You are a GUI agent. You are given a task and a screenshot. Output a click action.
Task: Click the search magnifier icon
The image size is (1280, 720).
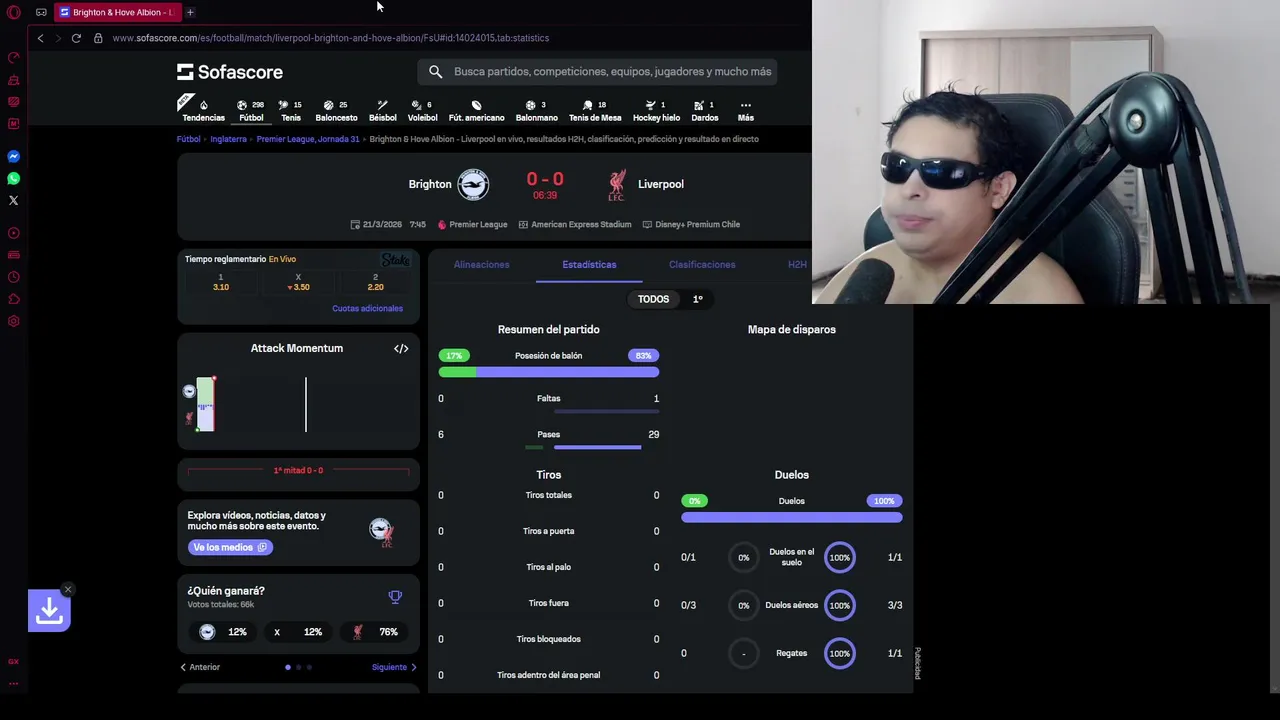pyautogui.click(x=436, y=72)
